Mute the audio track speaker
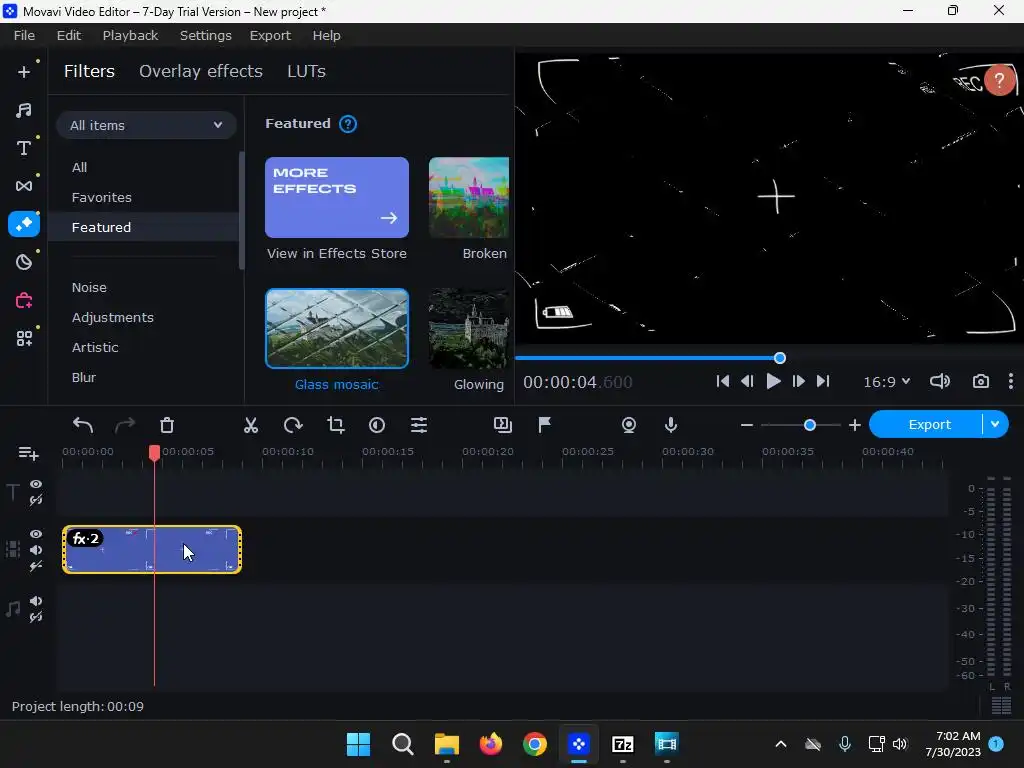Screen dimensions: 1024x768 (x=36, y=601)
